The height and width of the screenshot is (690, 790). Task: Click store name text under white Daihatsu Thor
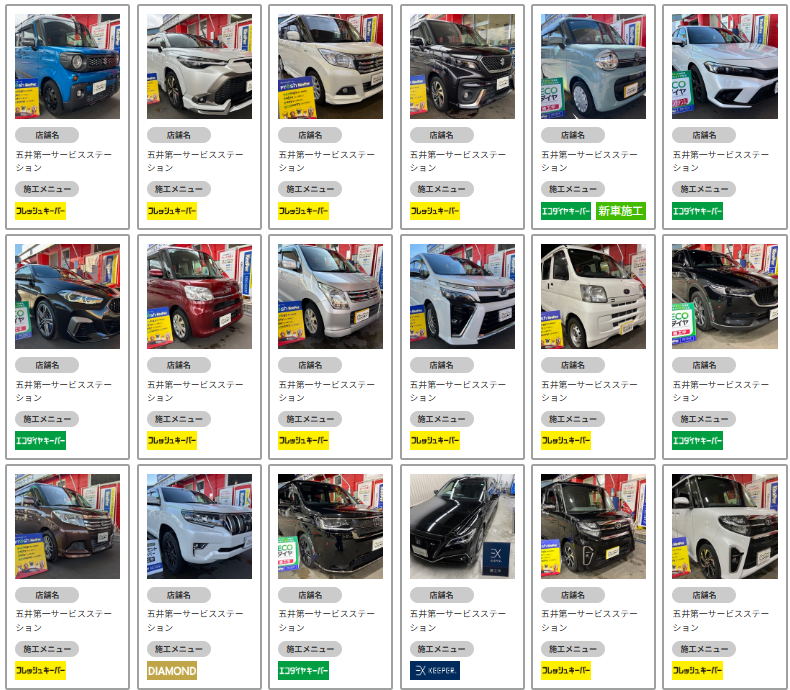(x=720, y=620)
